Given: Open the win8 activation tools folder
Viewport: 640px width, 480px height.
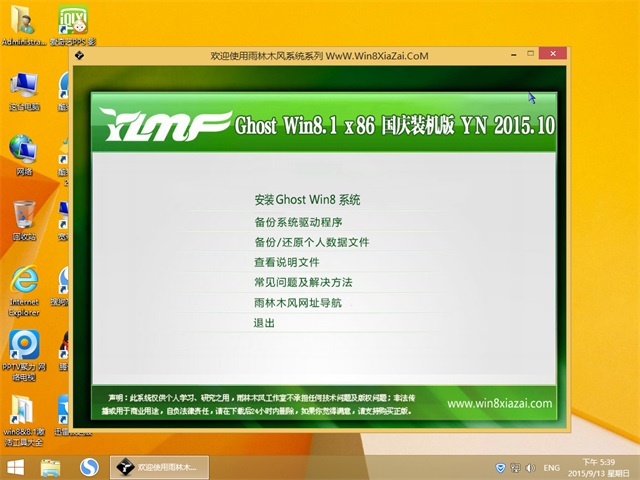Looking at the screenshot, I should pos(24,415).
